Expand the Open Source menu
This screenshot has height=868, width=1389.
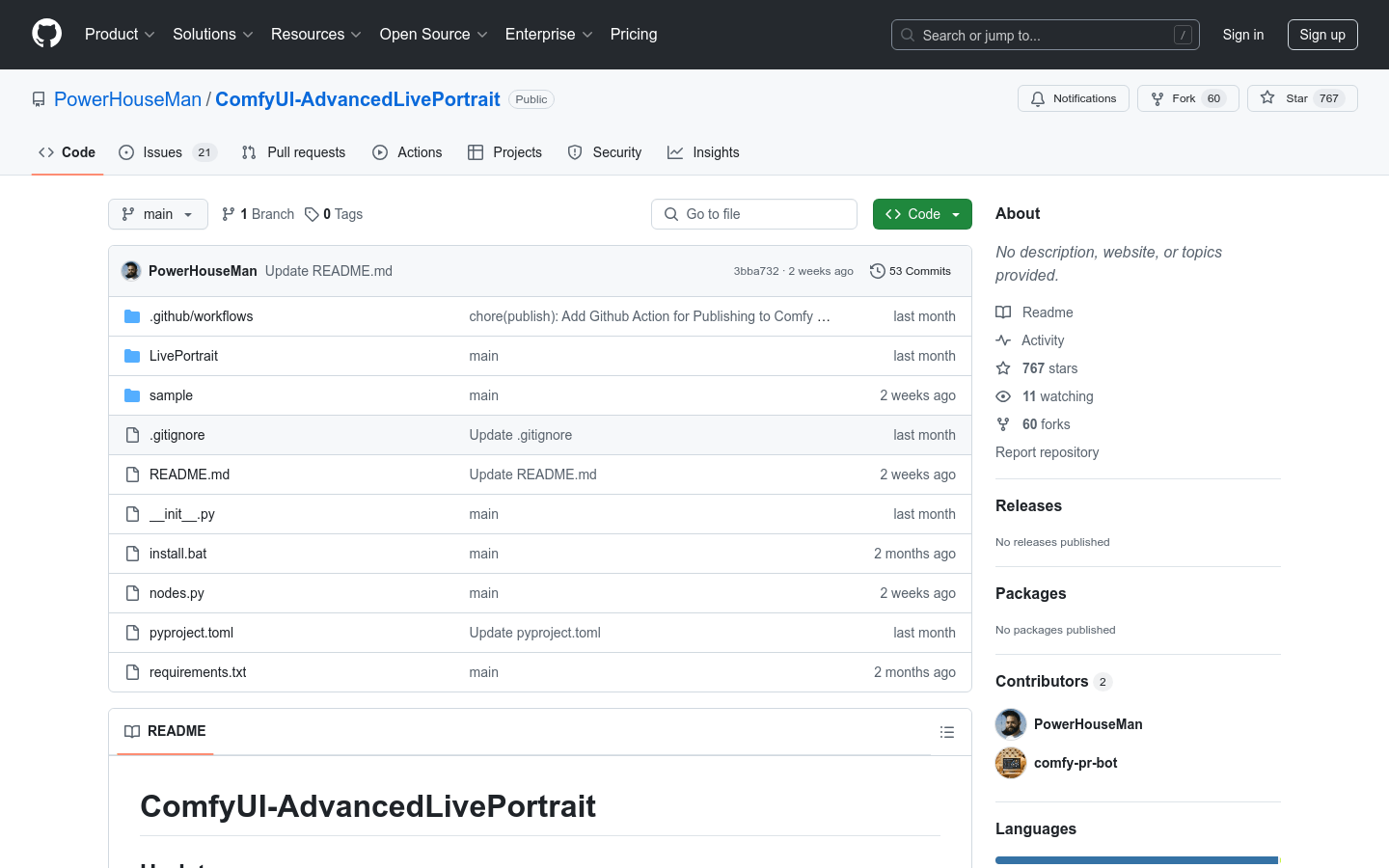coord(434,35)
